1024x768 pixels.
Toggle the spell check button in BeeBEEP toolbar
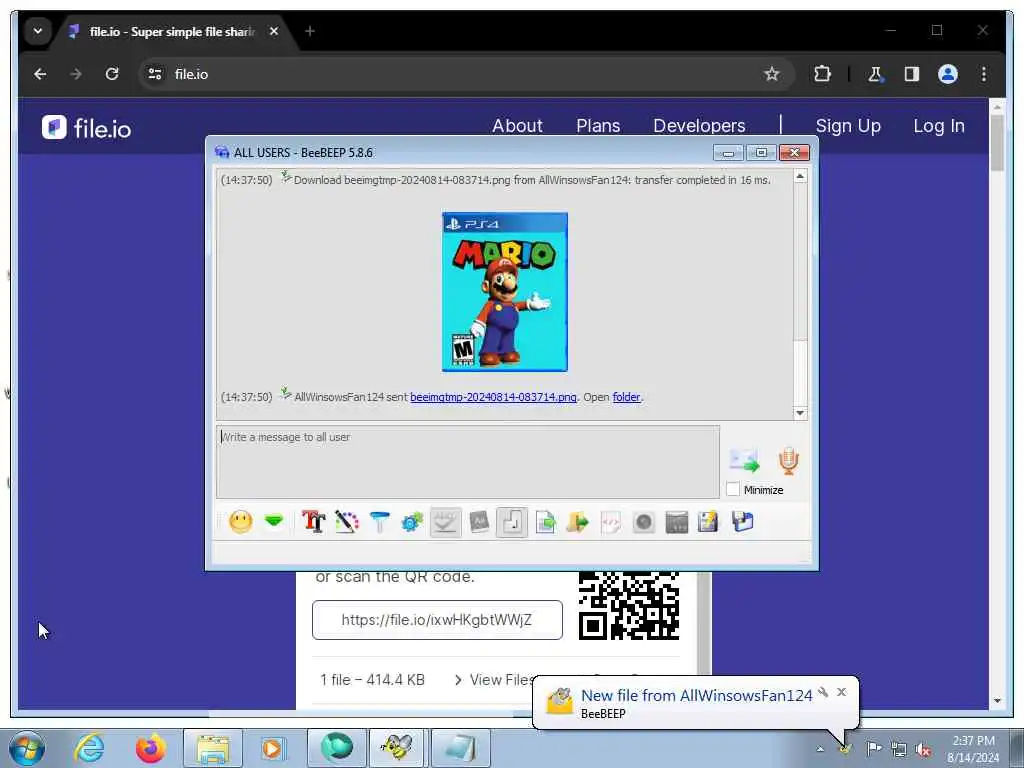[445, 522]
